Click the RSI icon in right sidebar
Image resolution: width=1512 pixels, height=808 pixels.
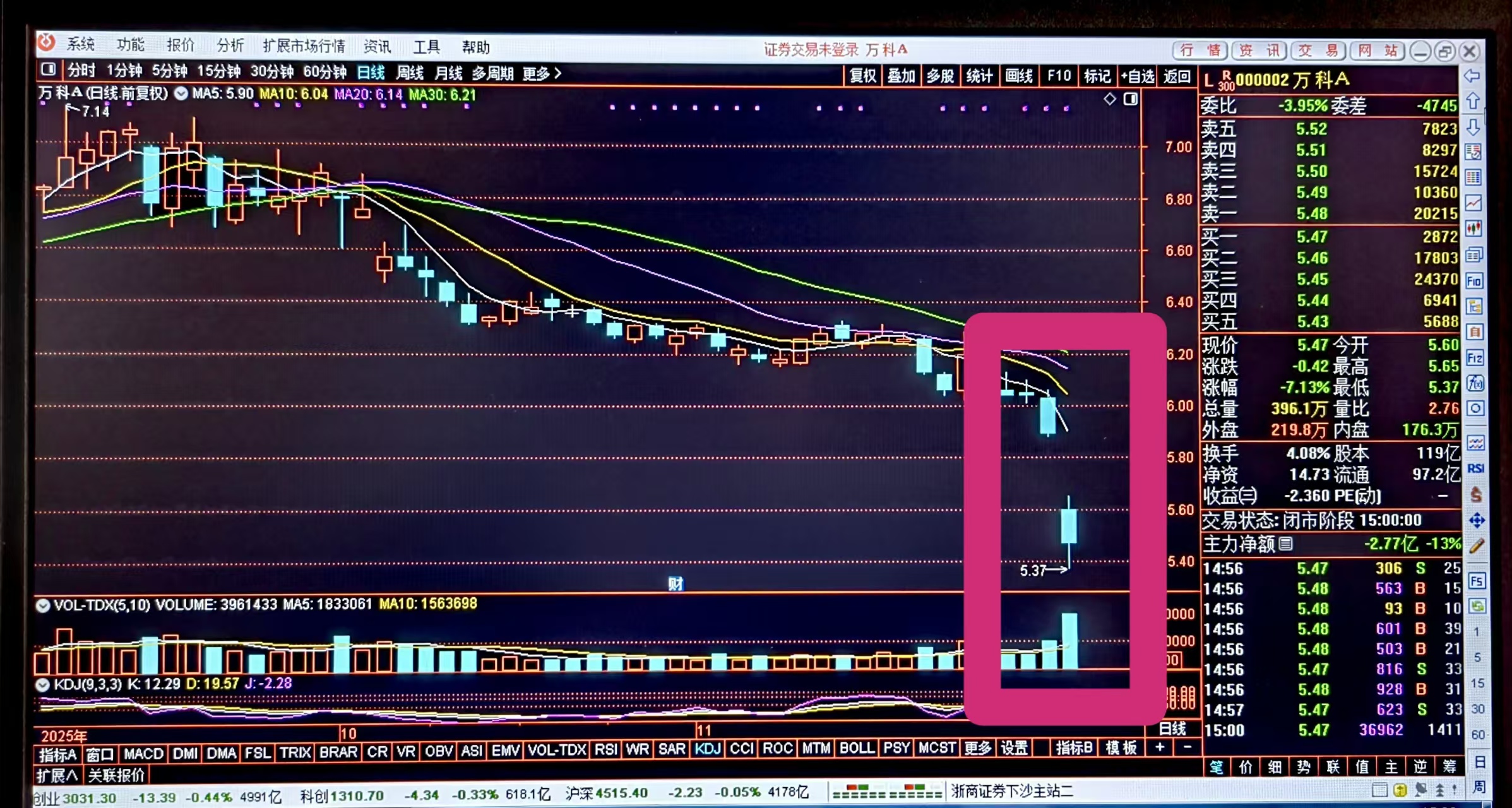[x=1475, y=468]
